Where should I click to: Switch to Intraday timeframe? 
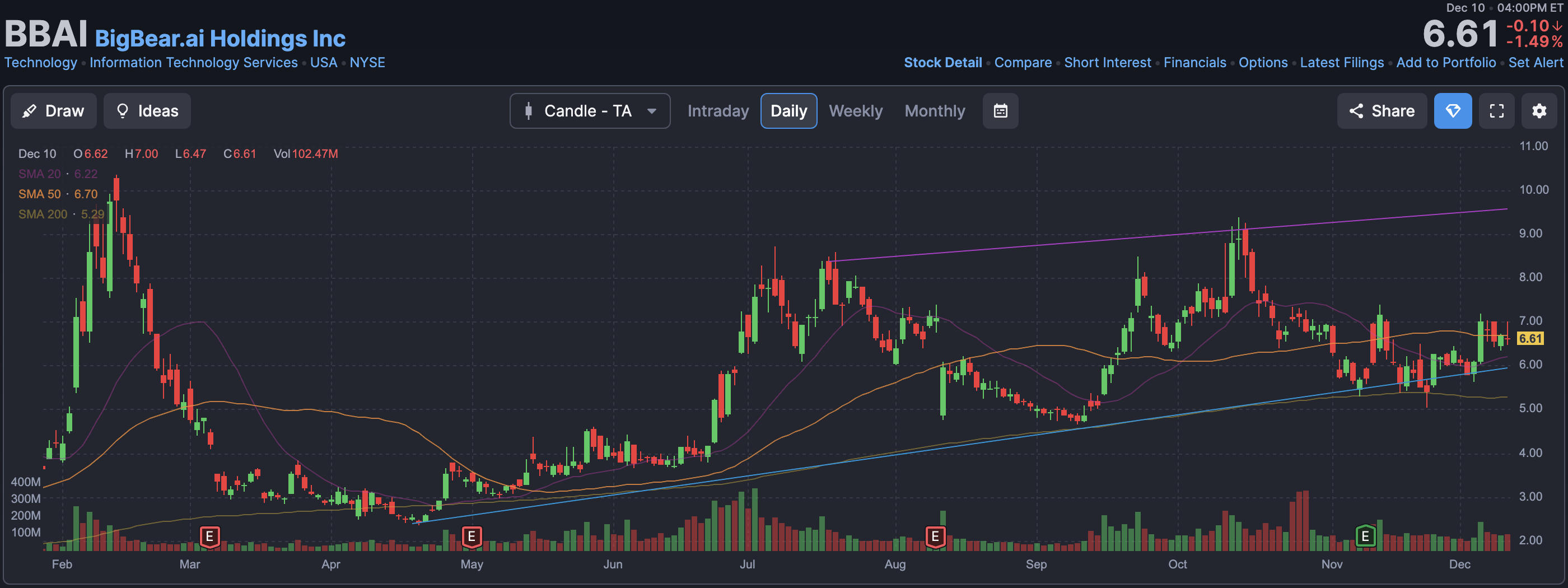pos(718,111)
